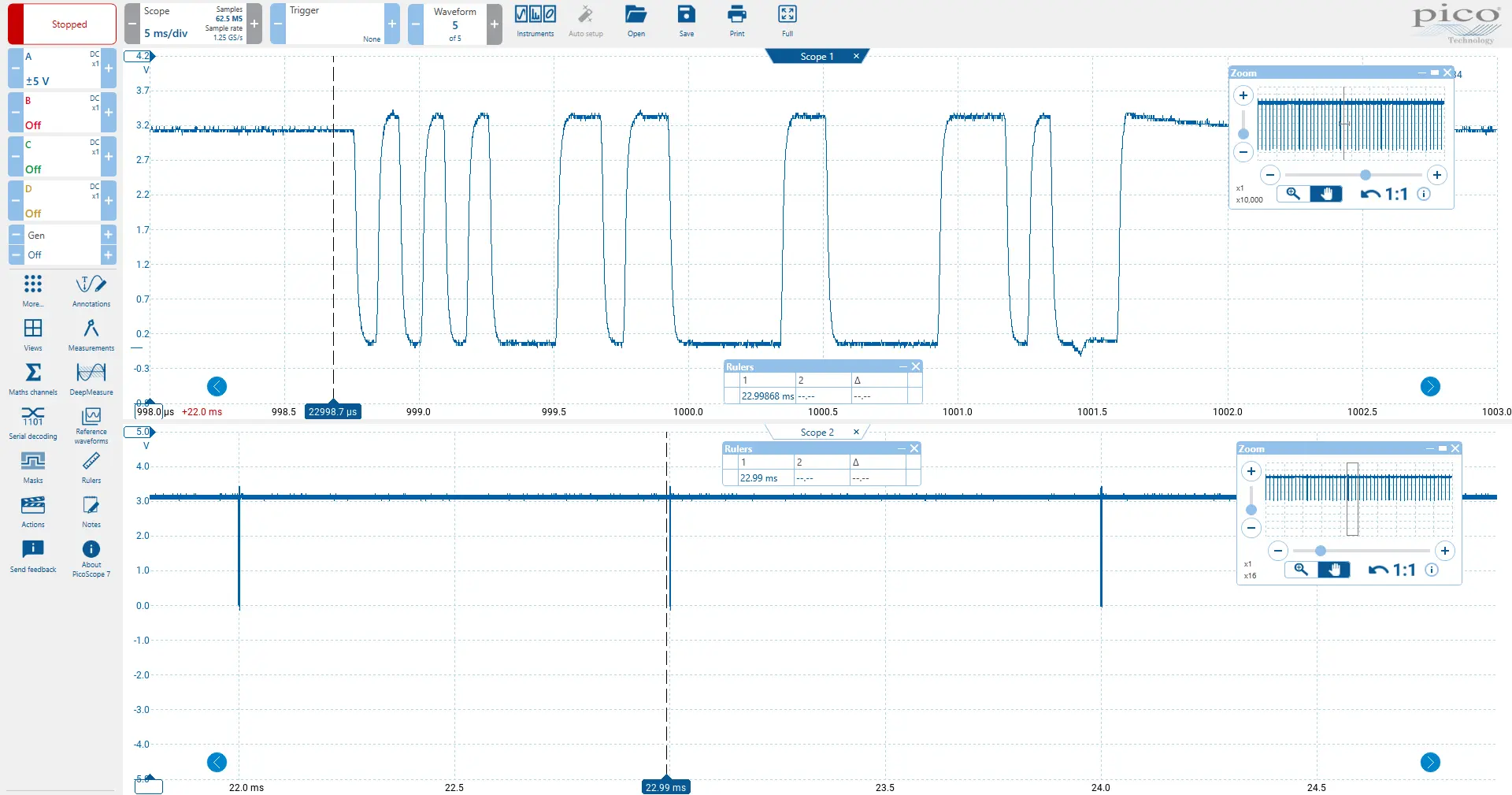Switch to the Scope 1 tab
1512x795 pixels.
[x=816, y=57]
